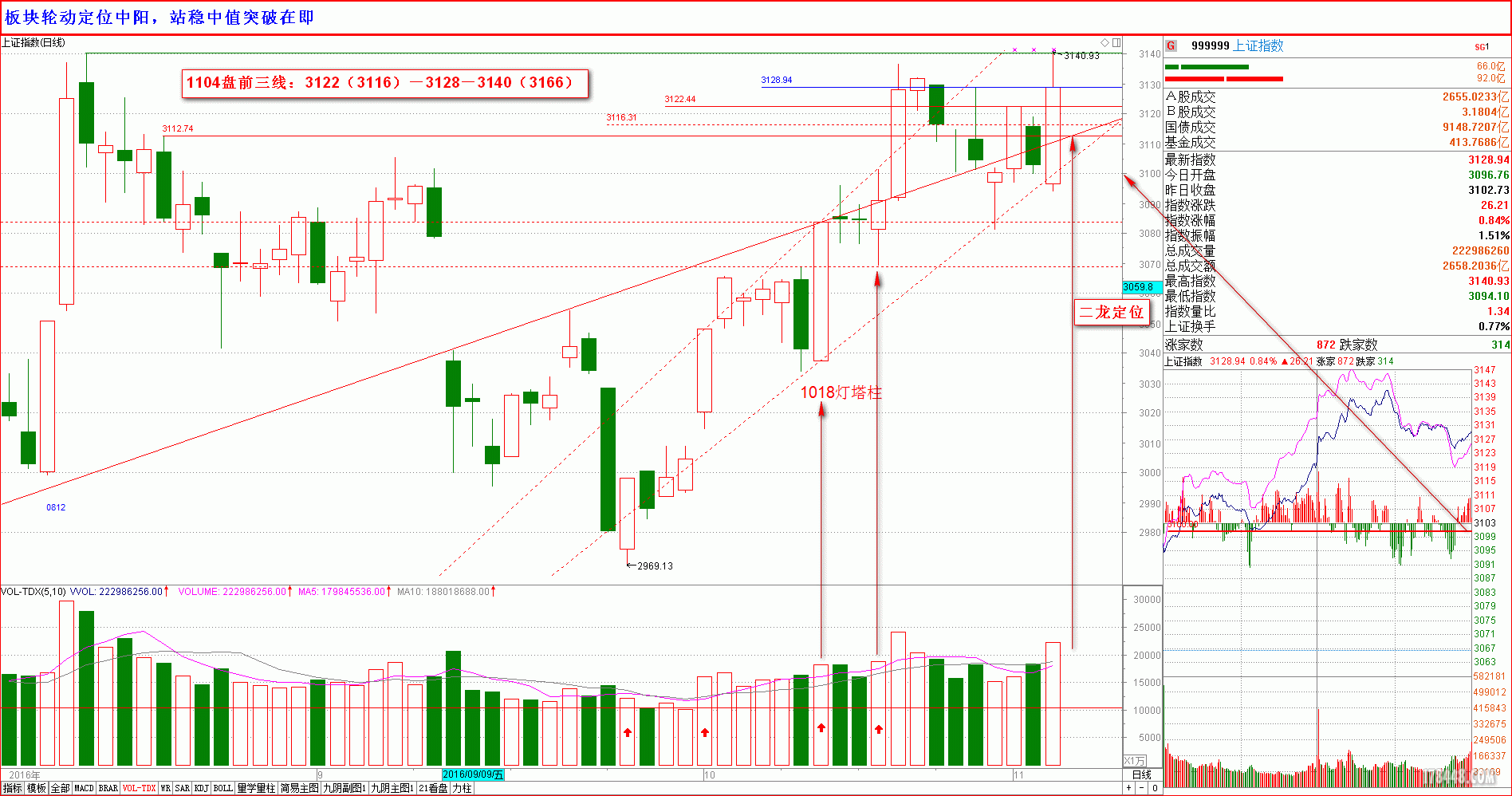The width and height of the screenshot is (1512, 796).
Task: Click the 涨家数 value 872
Action: click(1325, 345)
